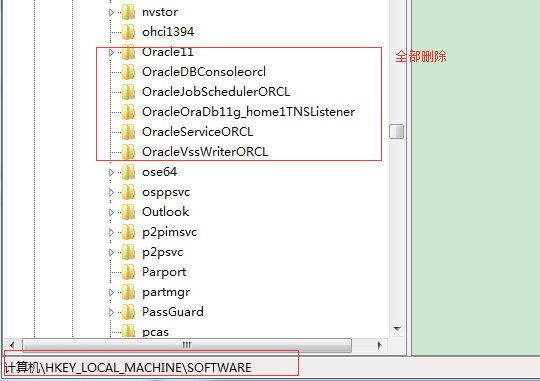Click the OracleOraDb11g_home1TNSListener folder icon
This screenshot has width=540, height=381.
click(x=128, y=112)
